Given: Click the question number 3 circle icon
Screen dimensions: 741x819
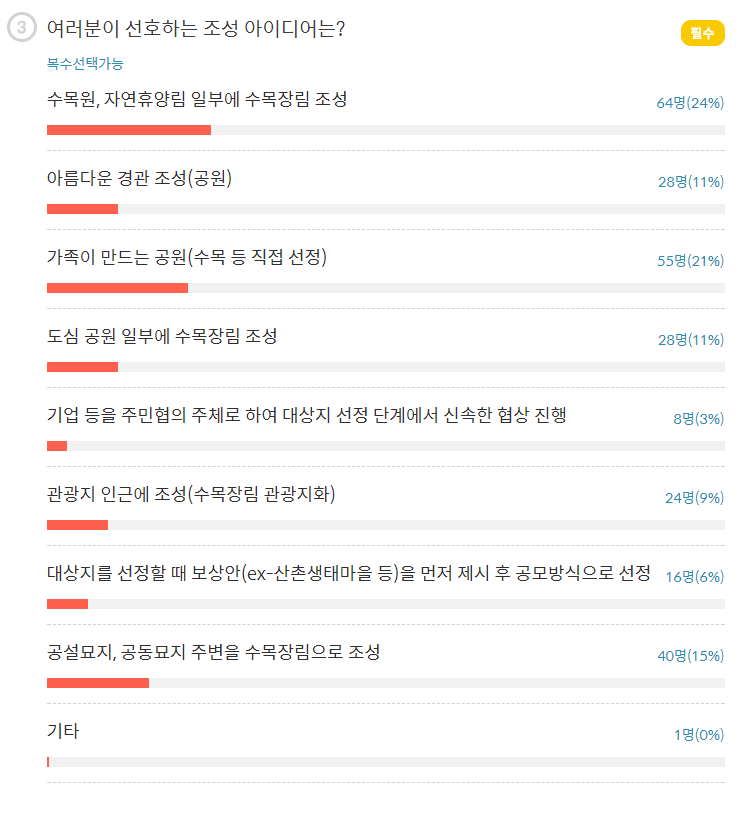Looking at the screenshot, I should (x=22, y=29).
